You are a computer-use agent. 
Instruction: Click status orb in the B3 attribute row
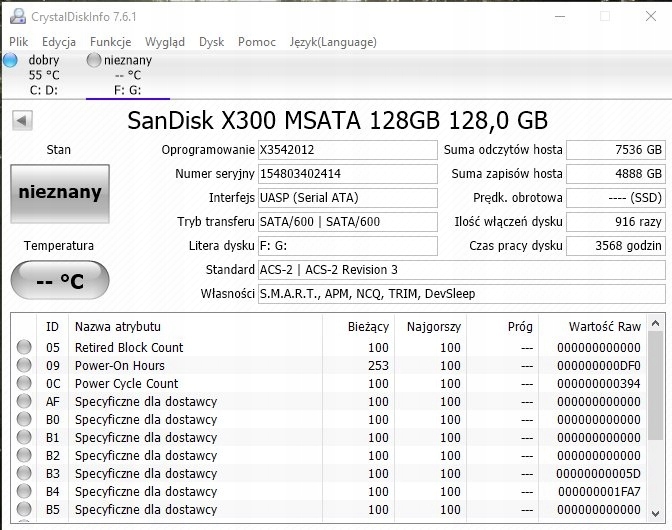(x=24, y=473)
